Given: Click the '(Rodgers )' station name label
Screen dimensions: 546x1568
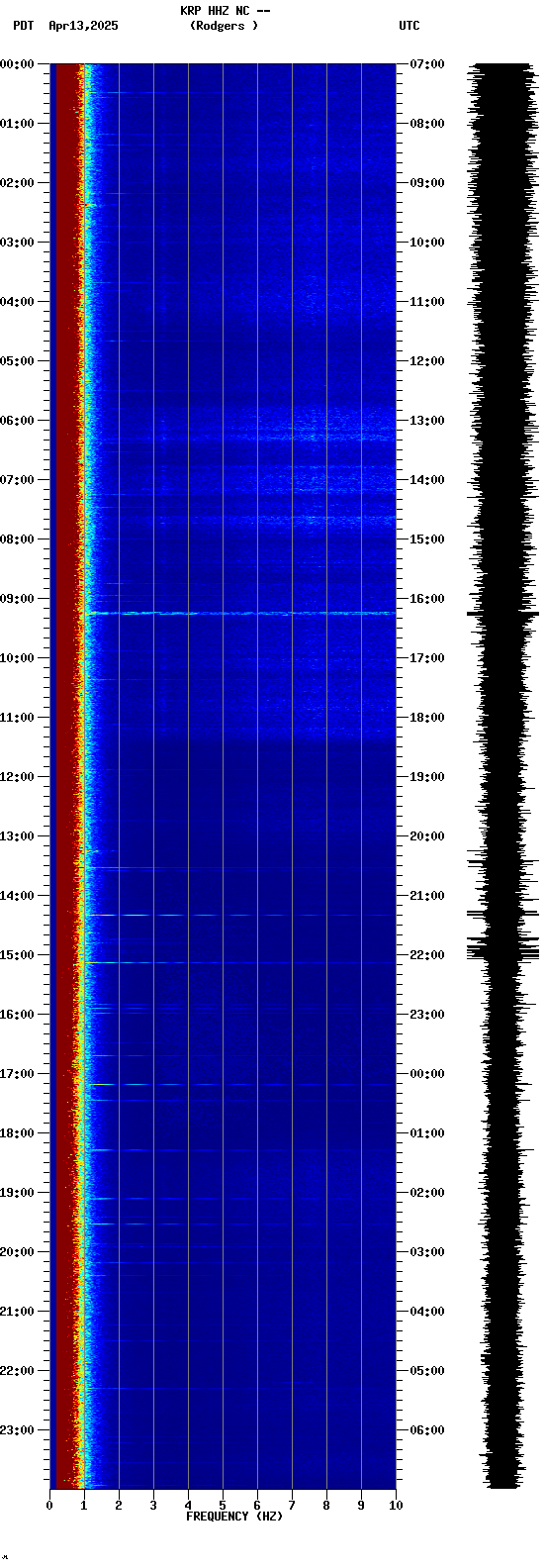Looking at the screenshot, I should coord(225,26).
